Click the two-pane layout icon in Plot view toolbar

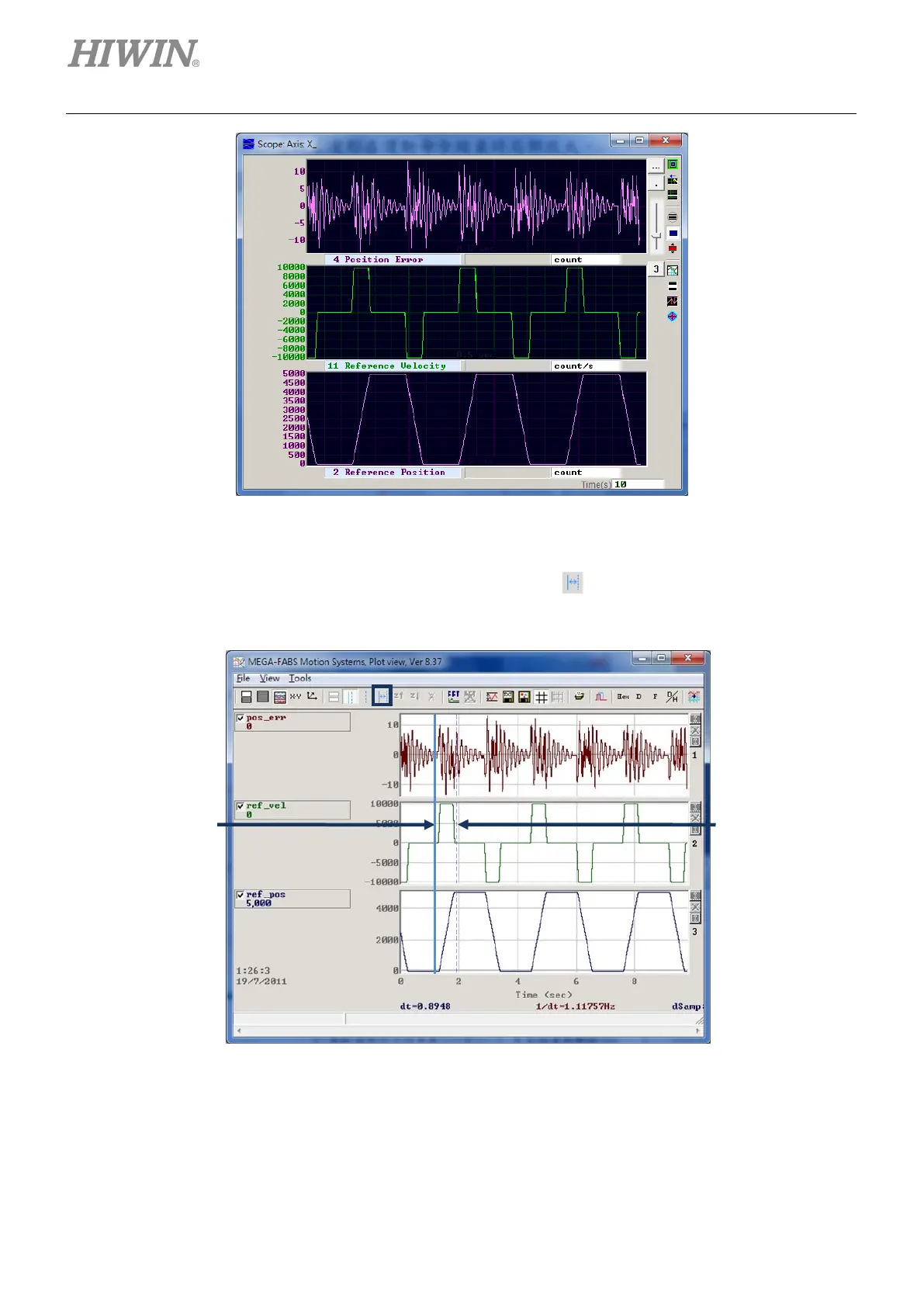[x=246, y=697]
